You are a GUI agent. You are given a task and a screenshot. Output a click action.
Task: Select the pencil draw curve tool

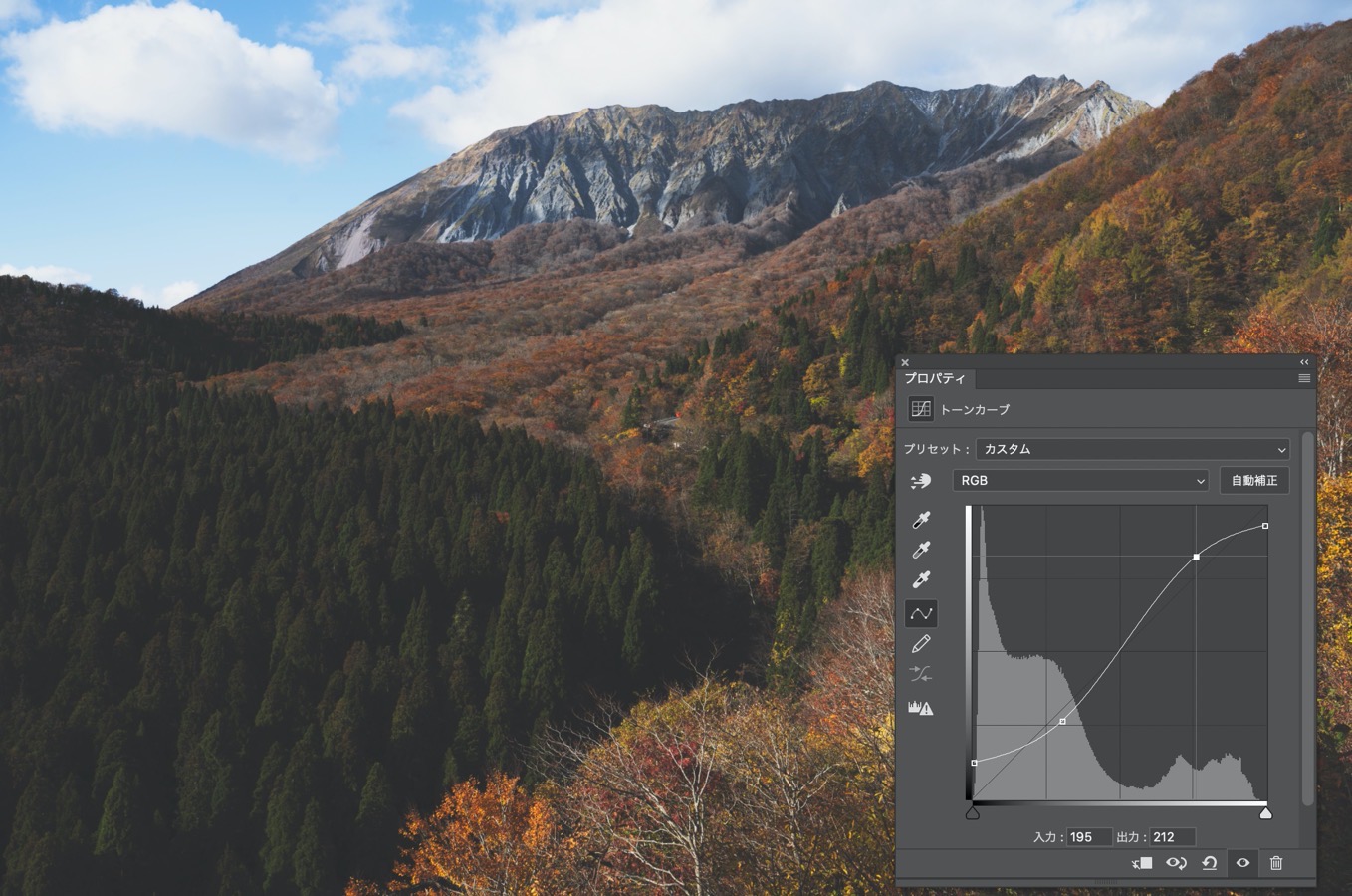click(x=921, y=644)
